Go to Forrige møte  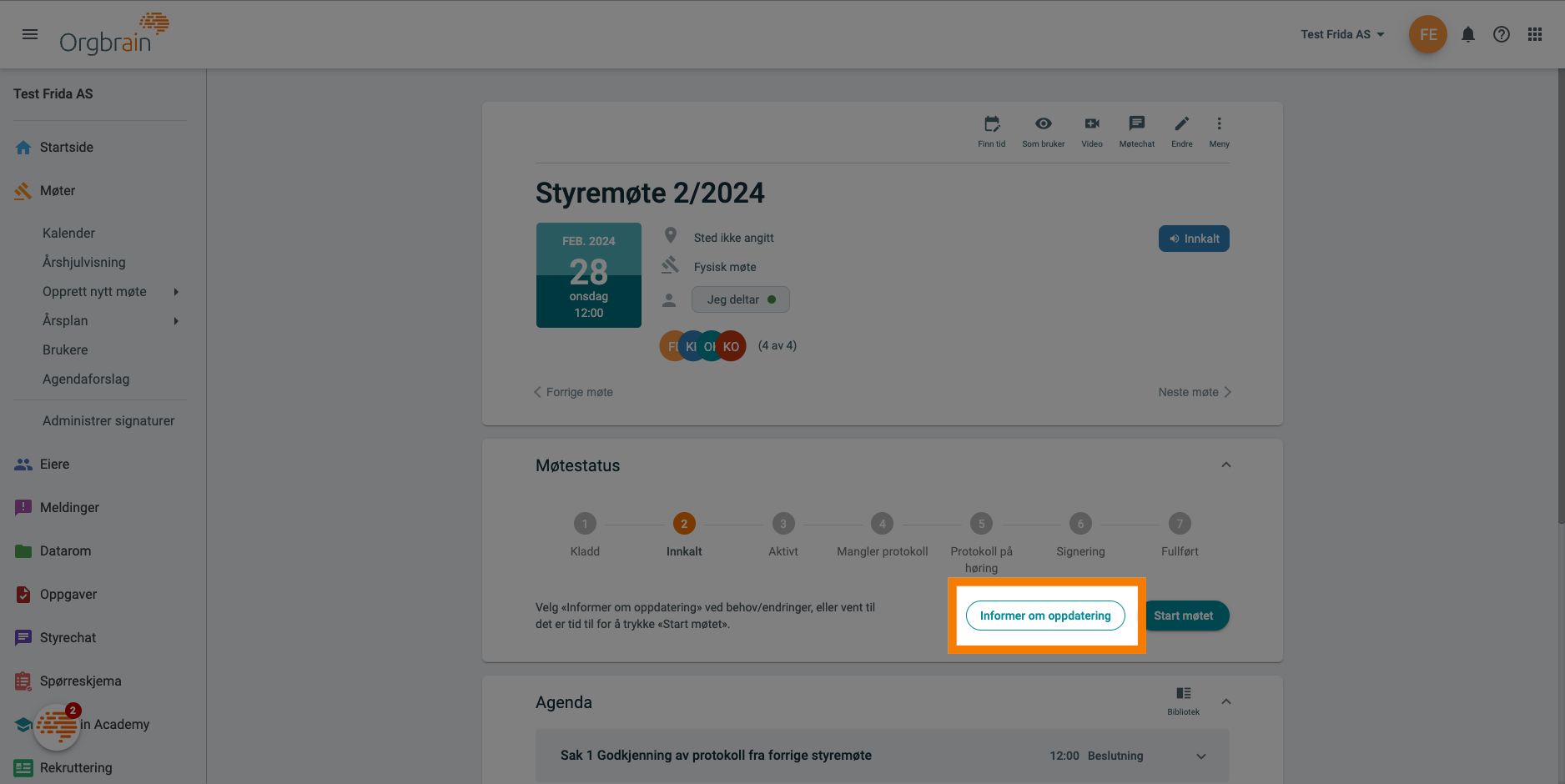coord(574,392)
